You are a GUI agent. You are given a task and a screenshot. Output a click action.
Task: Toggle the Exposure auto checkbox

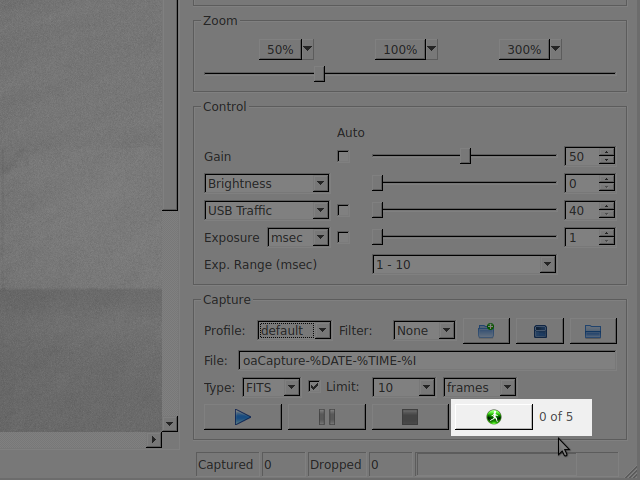tap(343, 237)
